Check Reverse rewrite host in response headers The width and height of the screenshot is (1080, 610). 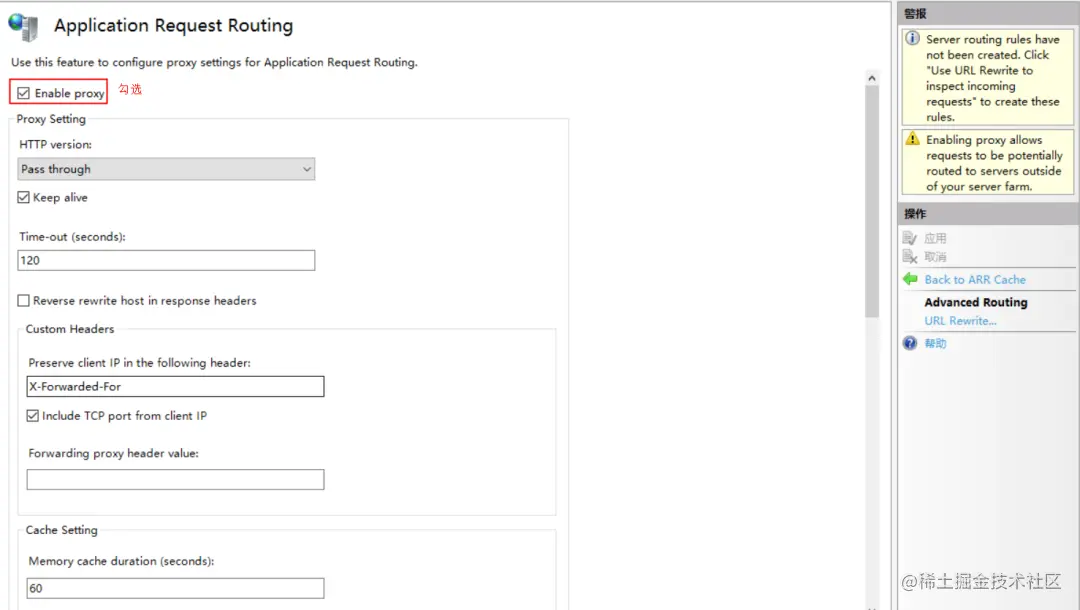click(23, 301)
